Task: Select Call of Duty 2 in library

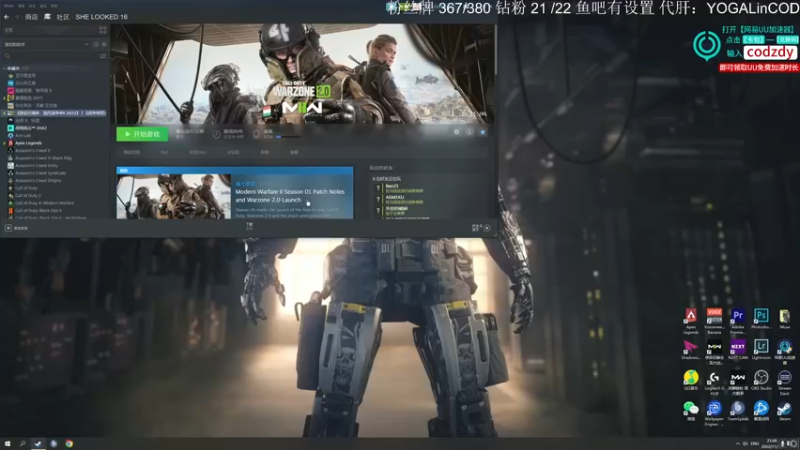Action: [x=24, y=195]
